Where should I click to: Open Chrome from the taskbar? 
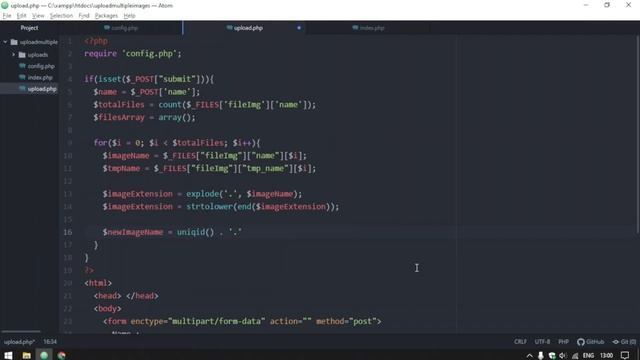click(62, 355)
